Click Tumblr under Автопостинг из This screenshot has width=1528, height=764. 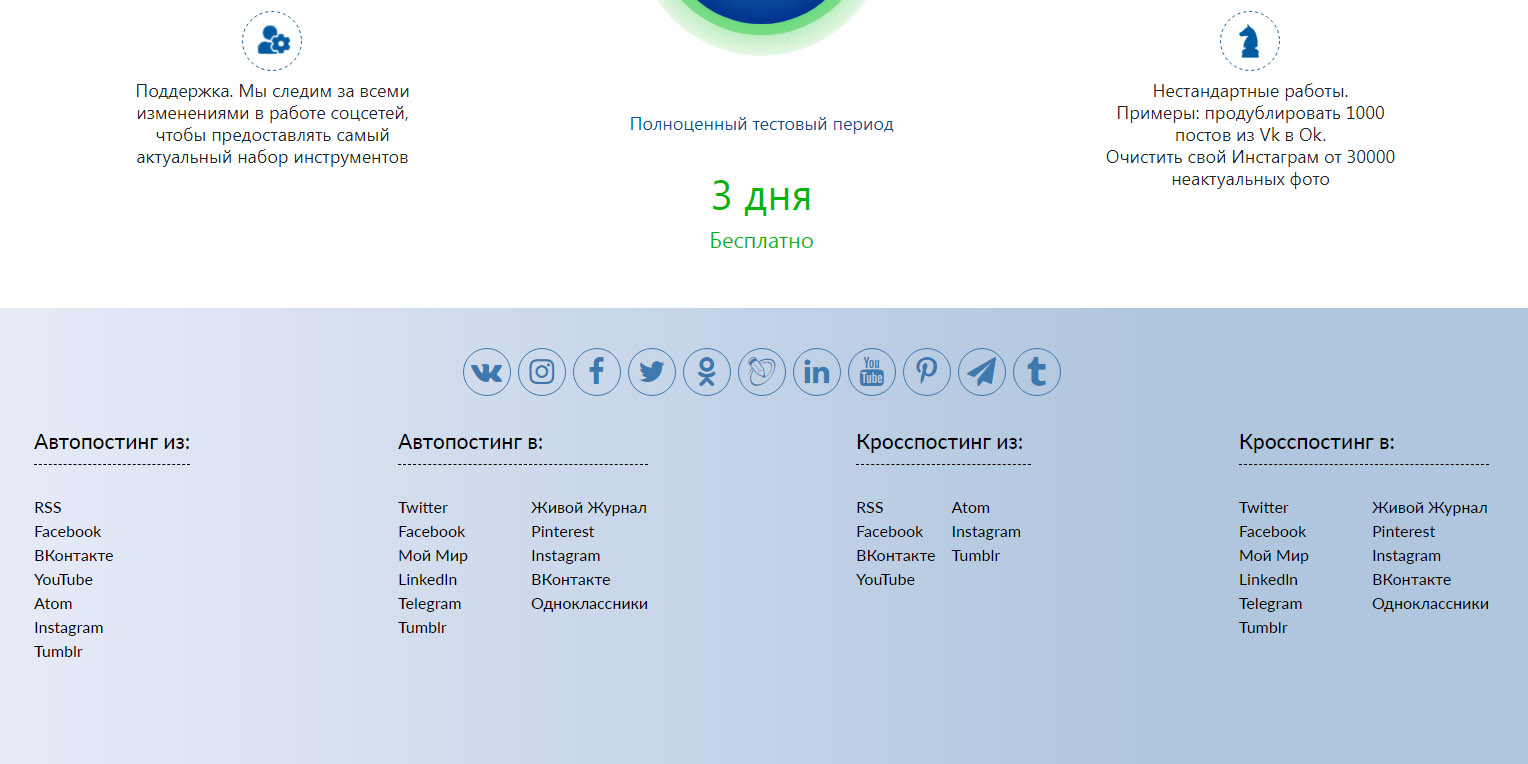click(x=58, y=652)
